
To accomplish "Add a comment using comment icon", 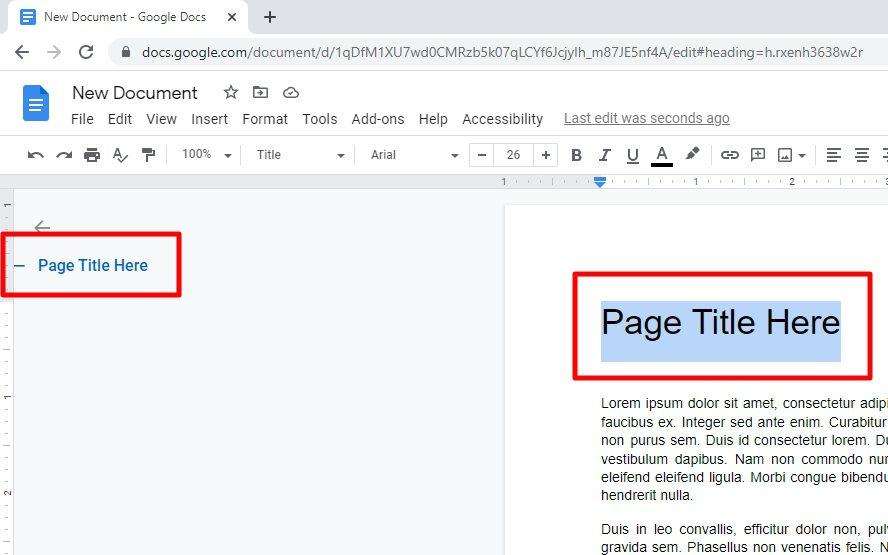I will click(x=758, y=155).
